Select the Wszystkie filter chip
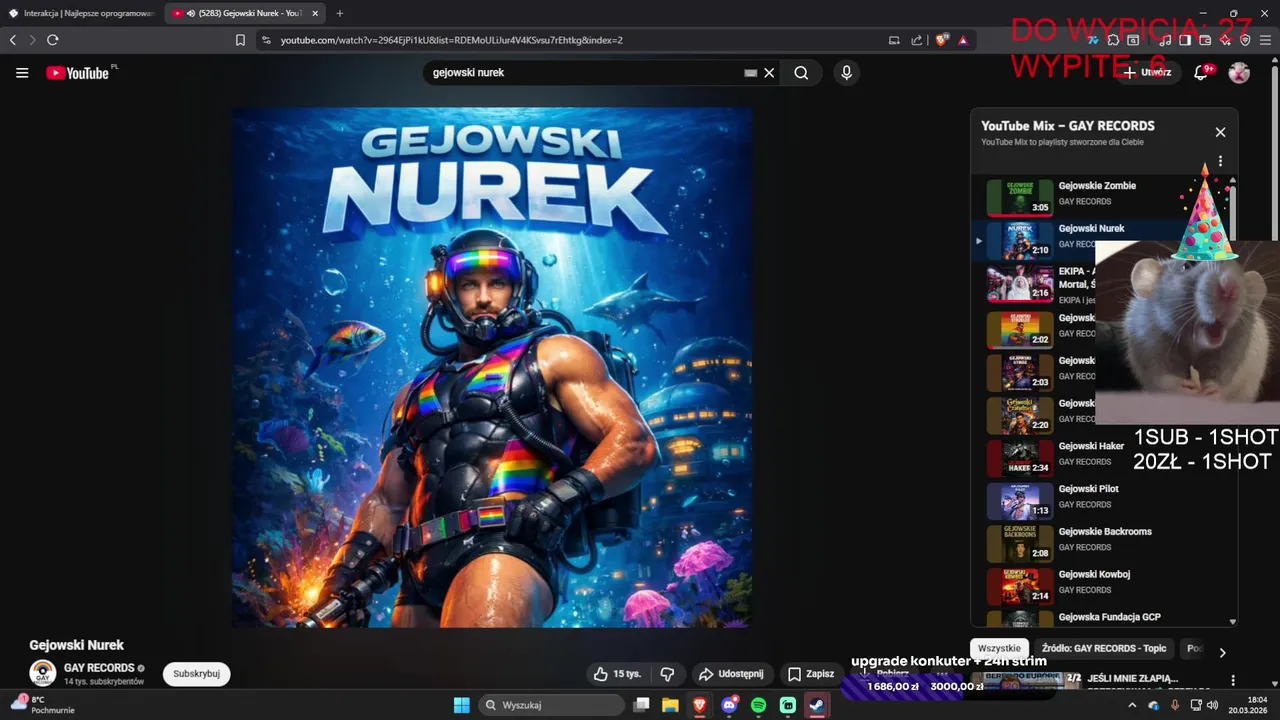The image size is (1280, 720). point(999,648)
